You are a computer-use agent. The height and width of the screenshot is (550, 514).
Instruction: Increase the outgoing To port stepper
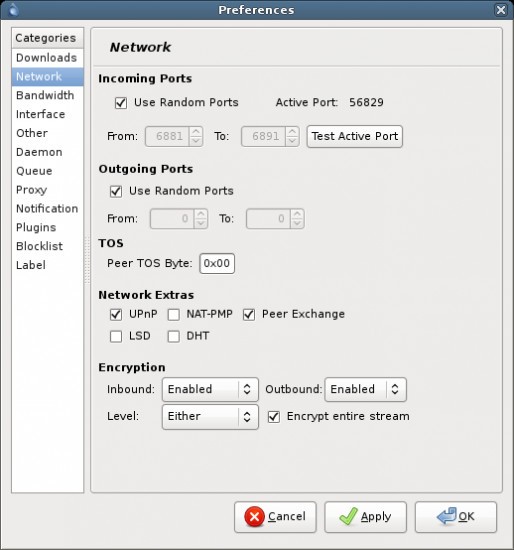pos(297,214)
